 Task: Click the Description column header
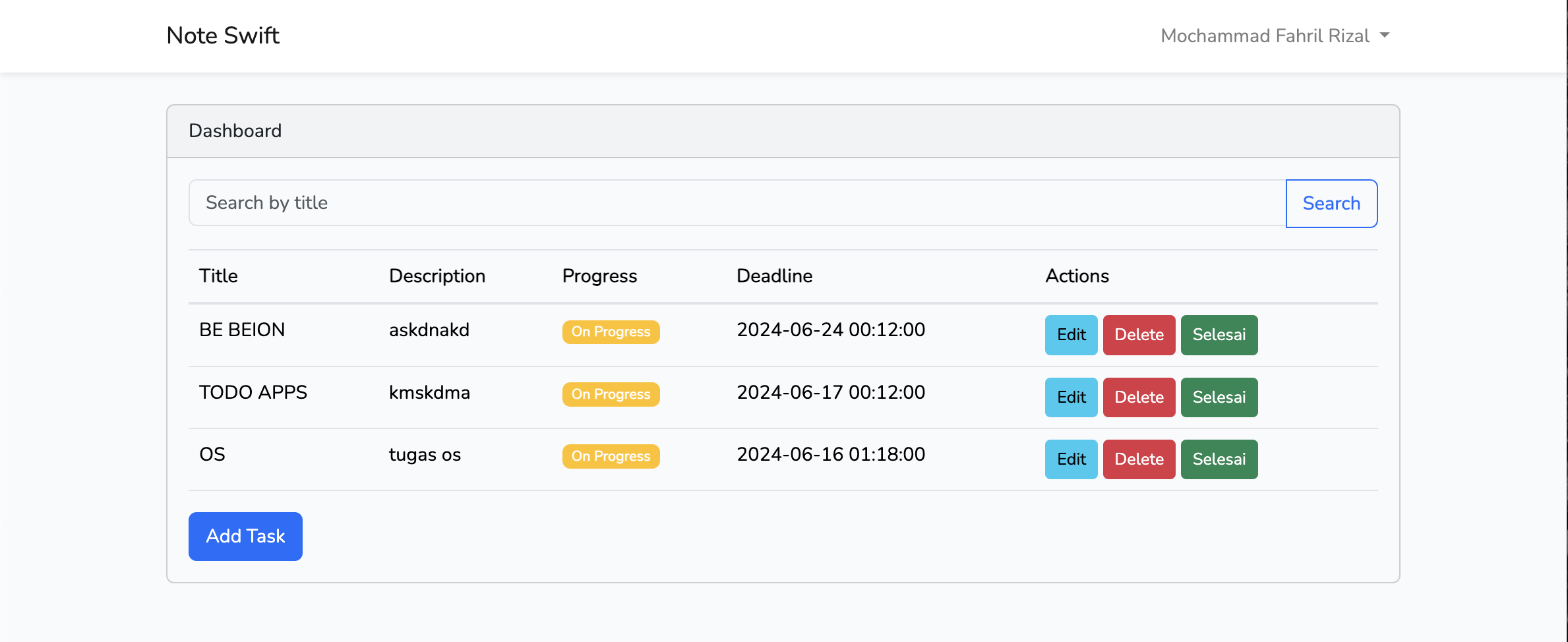437,276
